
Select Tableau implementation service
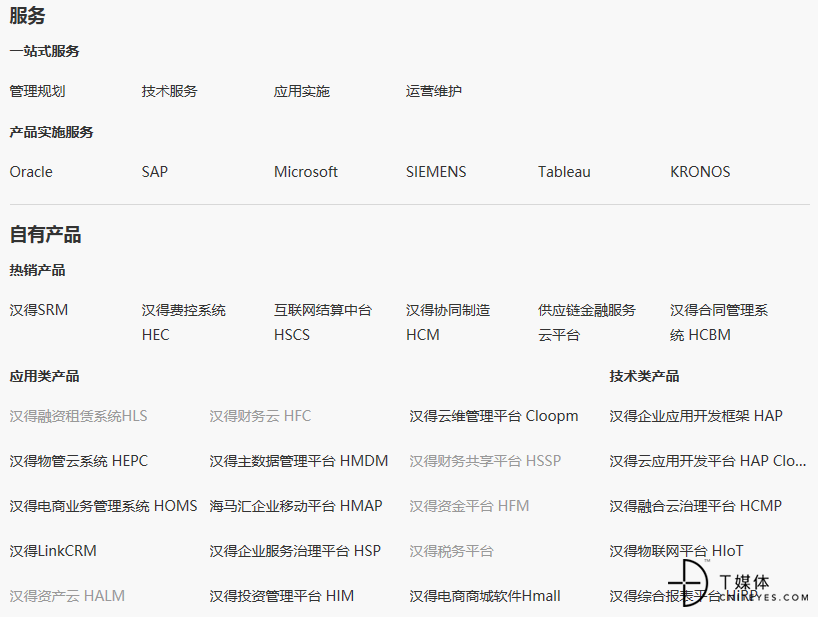click(x=564, y=172)
